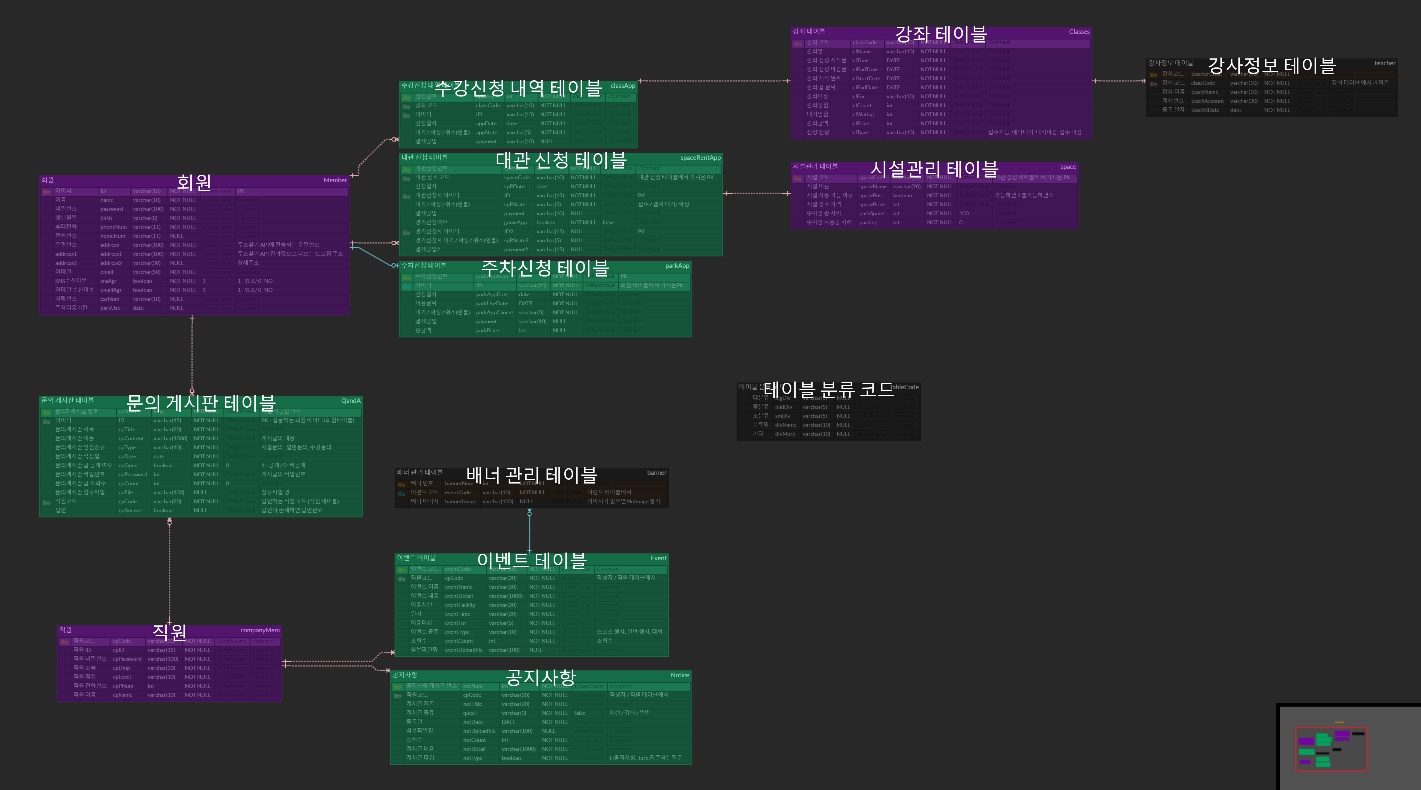Click the primary key icon in companyMem table
1421x790 pixels.
point(64,641)
